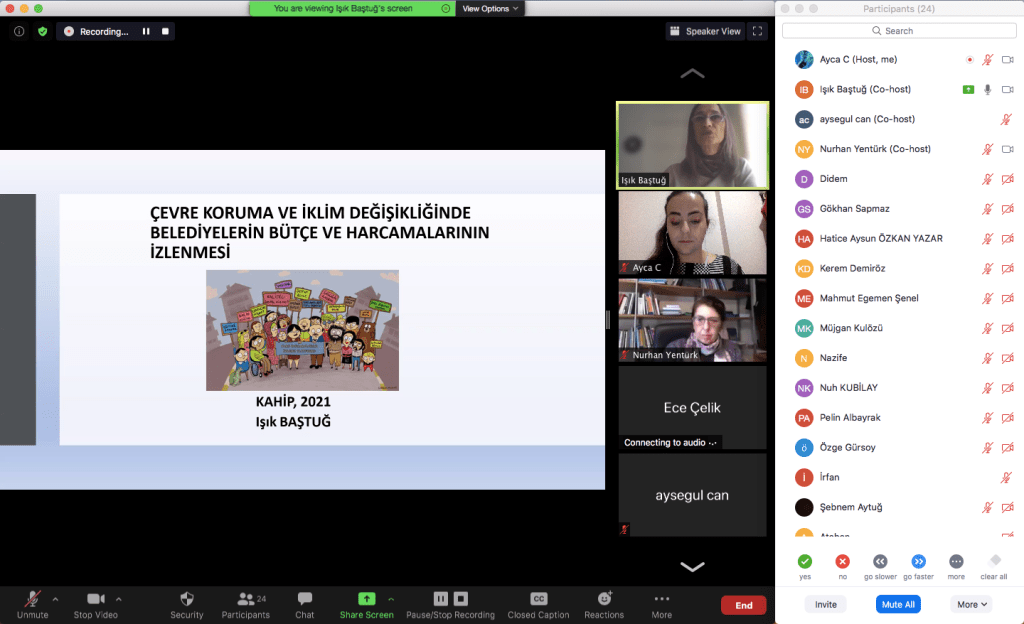Open the More dropdown in Participants panel
The width and height of the screenshot is (1024, 624).
972,604
